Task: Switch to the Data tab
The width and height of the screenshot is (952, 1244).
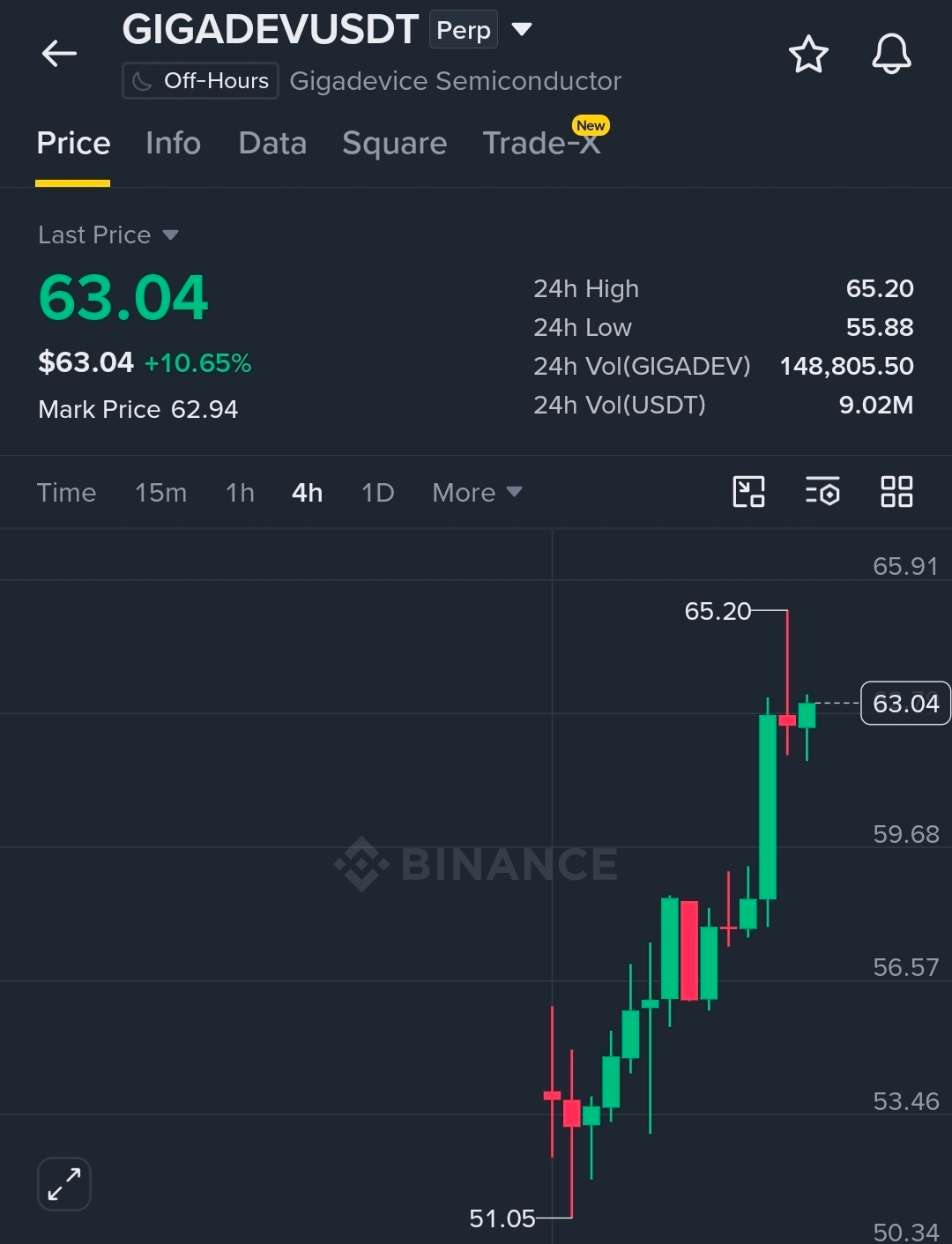Action: 272,144
